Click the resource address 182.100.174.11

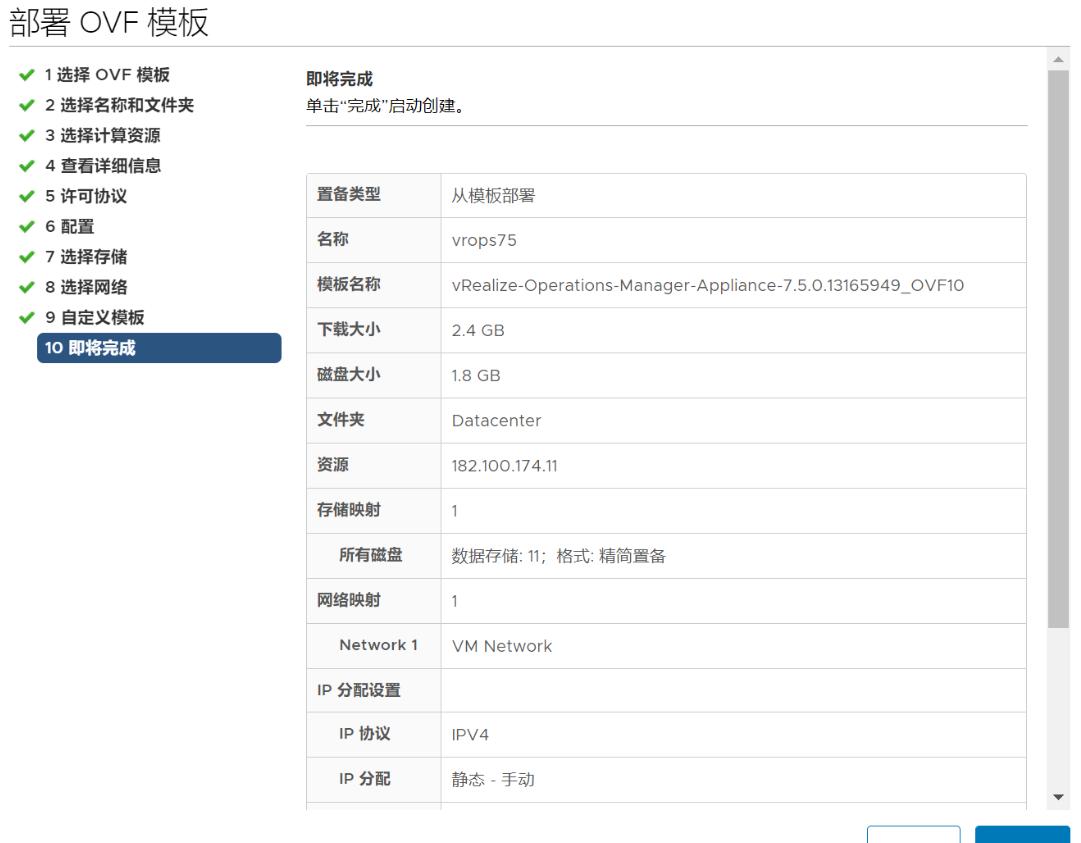coord(505,466)
